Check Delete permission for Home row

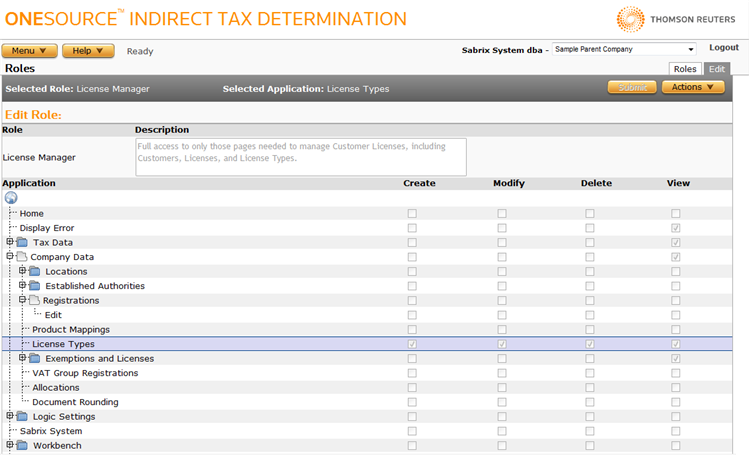click(590, 213)
